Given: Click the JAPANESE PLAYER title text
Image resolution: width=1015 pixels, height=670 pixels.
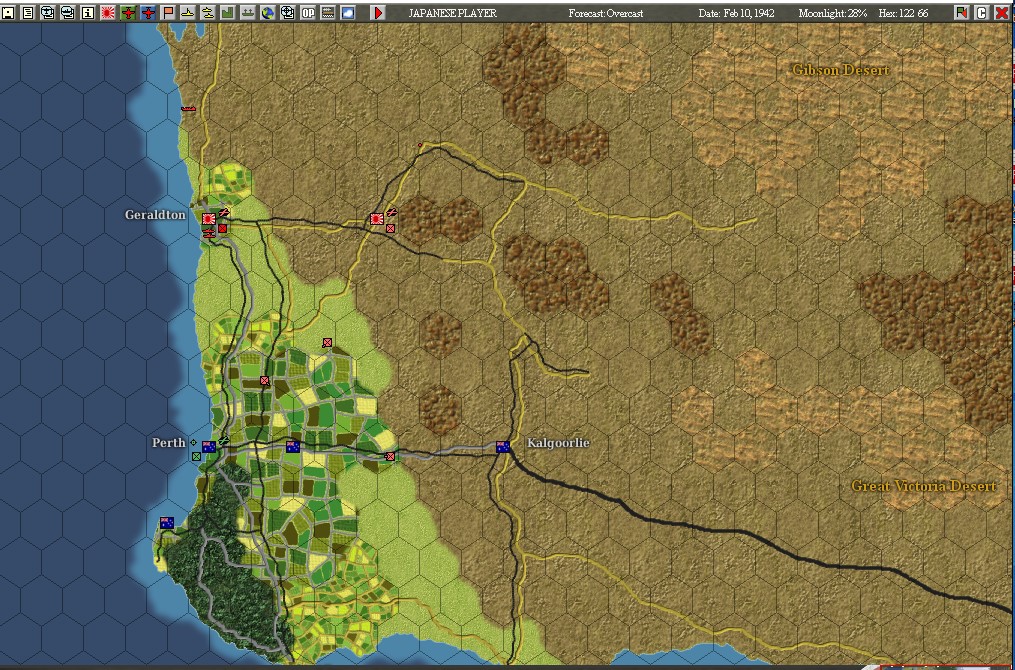Looking at the screenshot, I should (452, 13).
